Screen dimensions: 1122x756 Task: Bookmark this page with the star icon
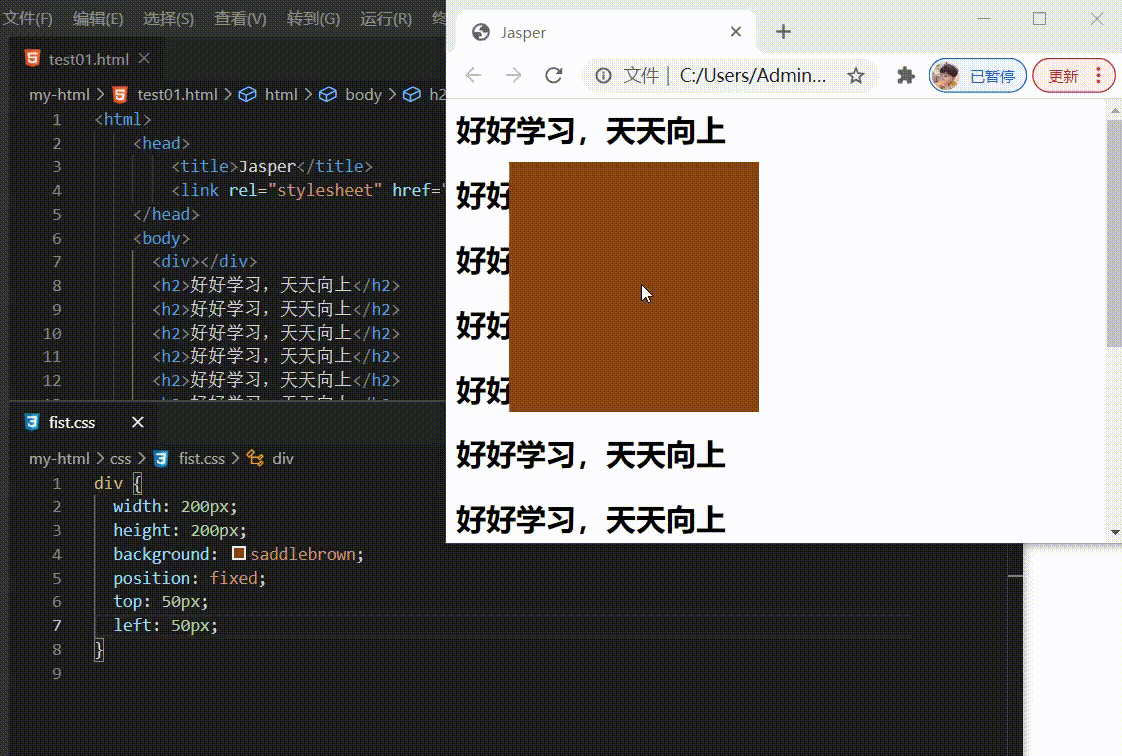pos(856,75)
